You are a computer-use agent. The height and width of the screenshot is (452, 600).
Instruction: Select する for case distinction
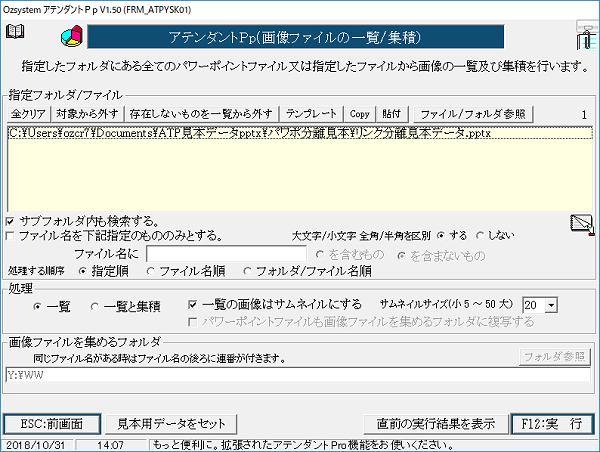pyautogui.click(x=441, y=235)
